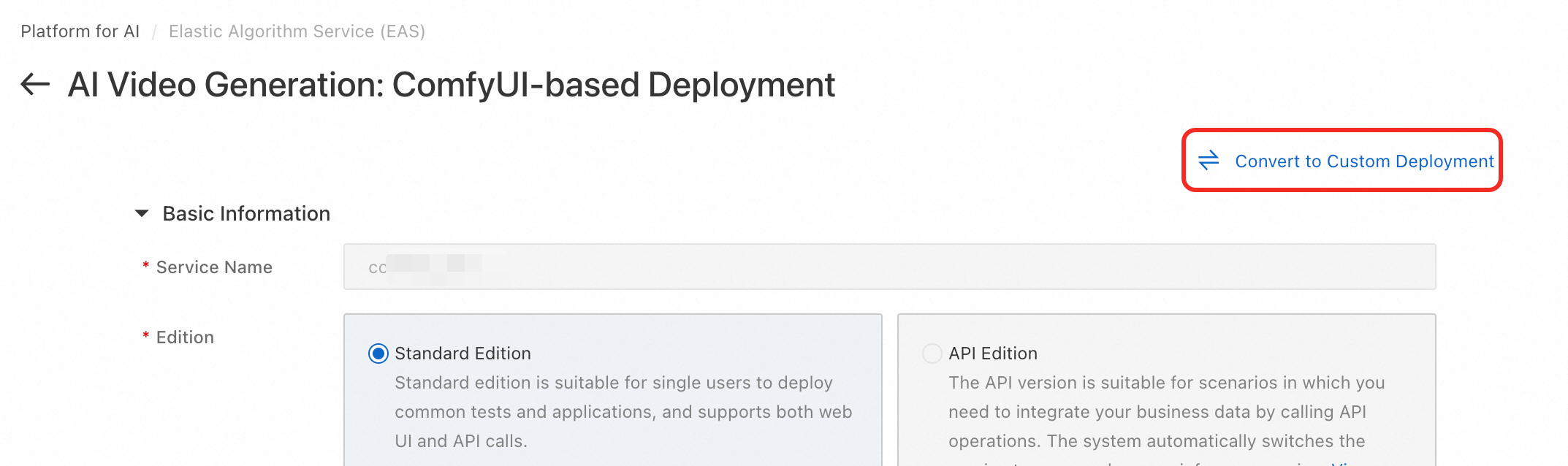Image resolution: width=1568 pixels, height=466 pixels.
Task: Click the Standard Edition option label
Action: point(463,354)
